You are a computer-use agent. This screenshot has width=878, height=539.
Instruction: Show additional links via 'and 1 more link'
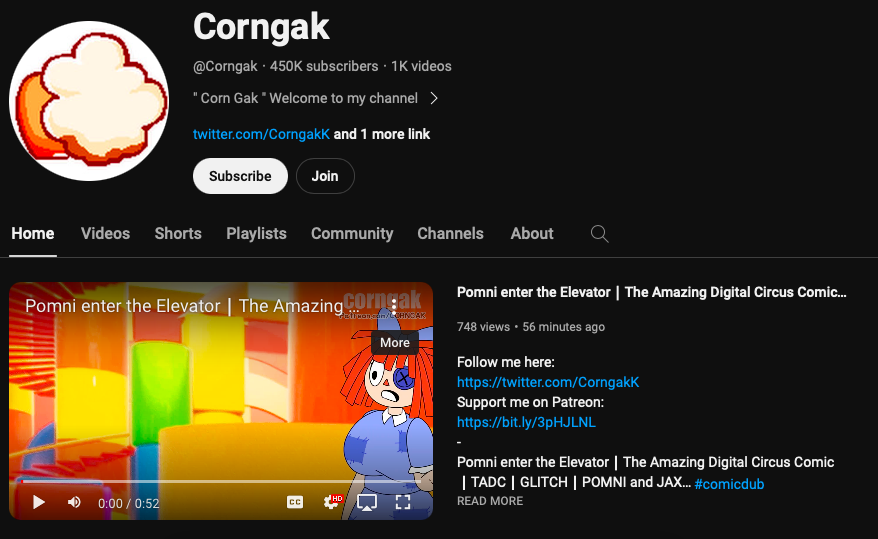click(382, 134)
